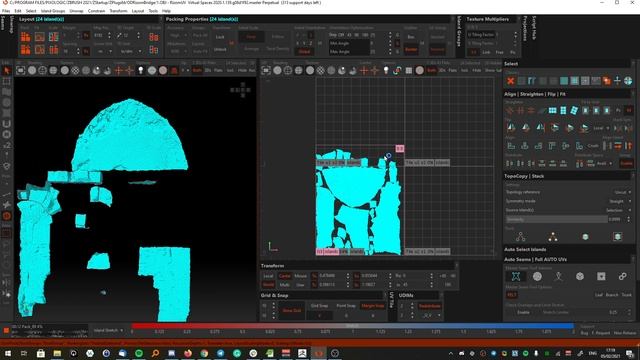Click the Scale icon in Layout panel

53,37
